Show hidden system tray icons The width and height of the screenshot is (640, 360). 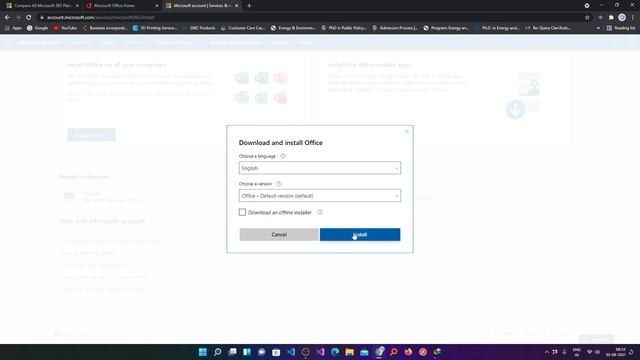point(547,352)
